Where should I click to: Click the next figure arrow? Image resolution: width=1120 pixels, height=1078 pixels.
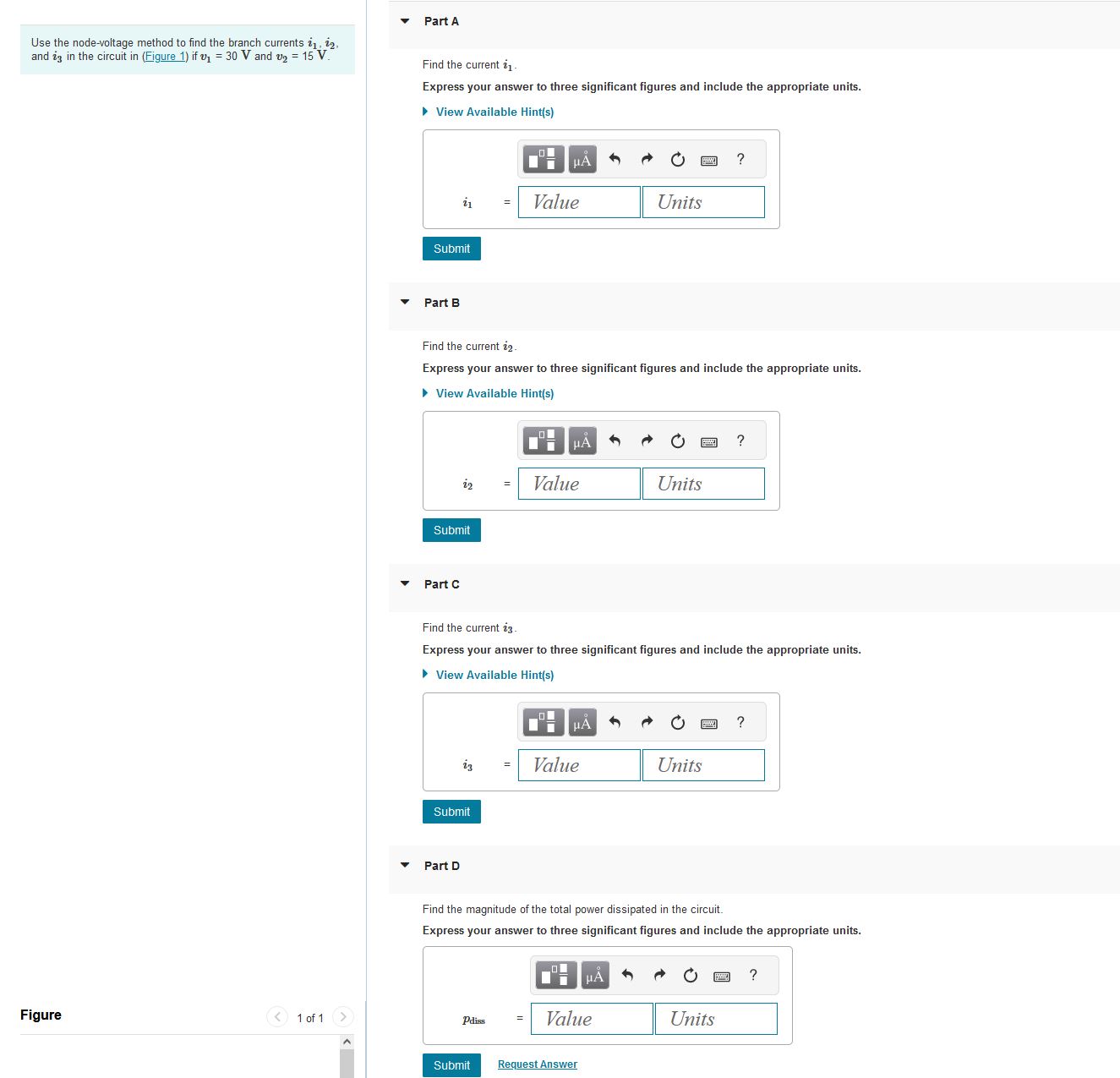point(344,1017)
